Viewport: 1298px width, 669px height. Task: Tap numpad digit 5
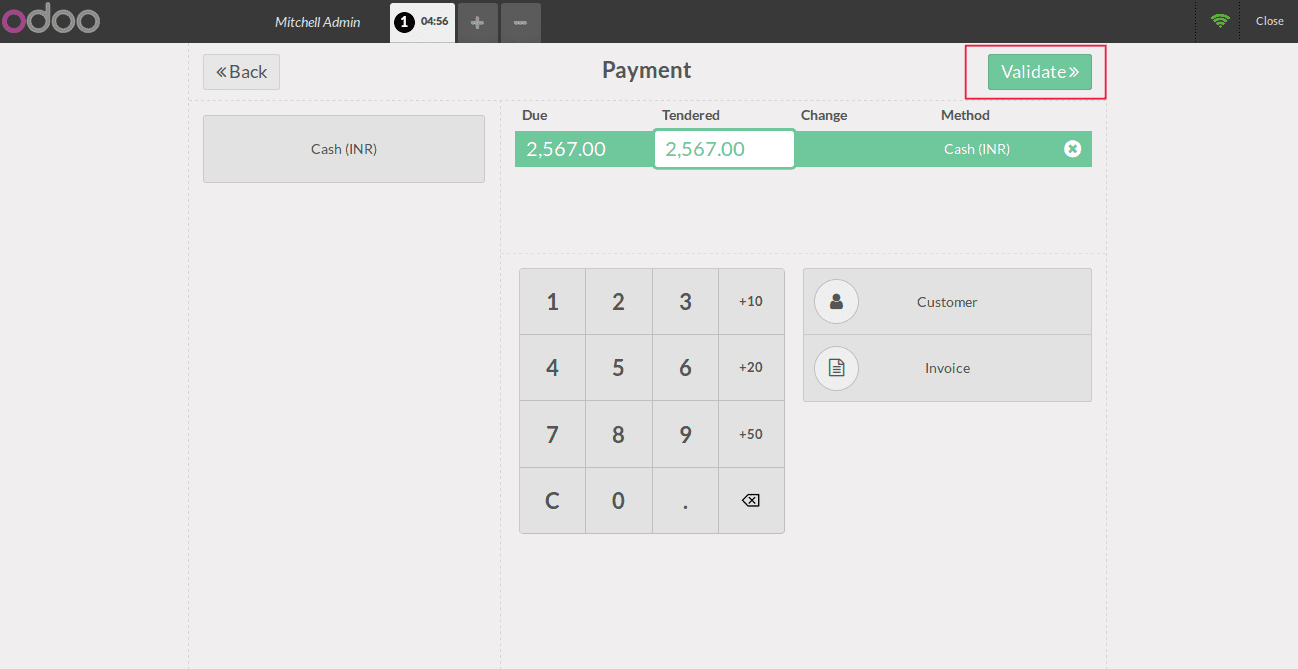(x=618, y=367)
